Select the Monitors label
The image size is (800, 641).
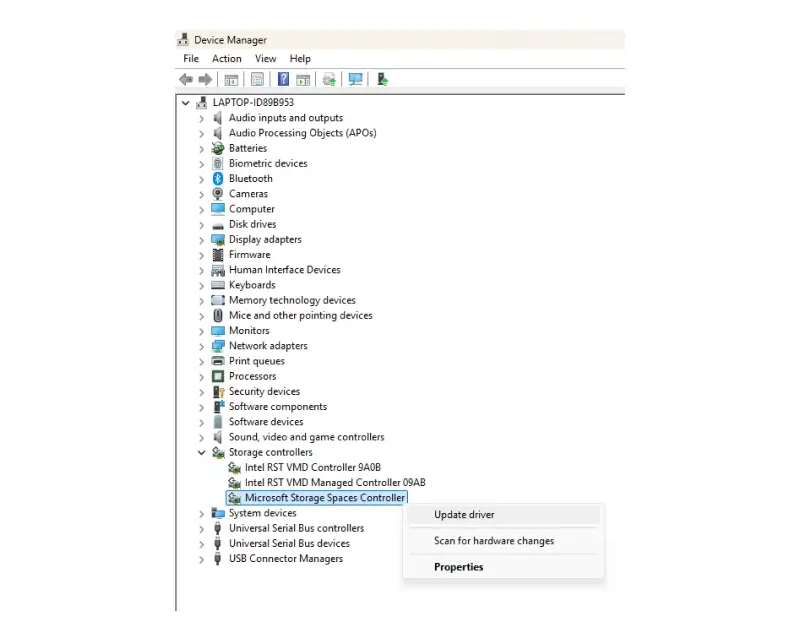click(x=249, y=331)
